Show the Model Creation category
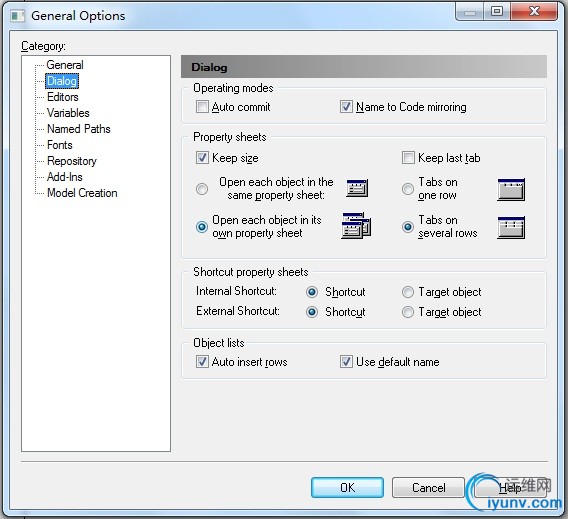This screenshot has width=568, height=519. [82, 193]
